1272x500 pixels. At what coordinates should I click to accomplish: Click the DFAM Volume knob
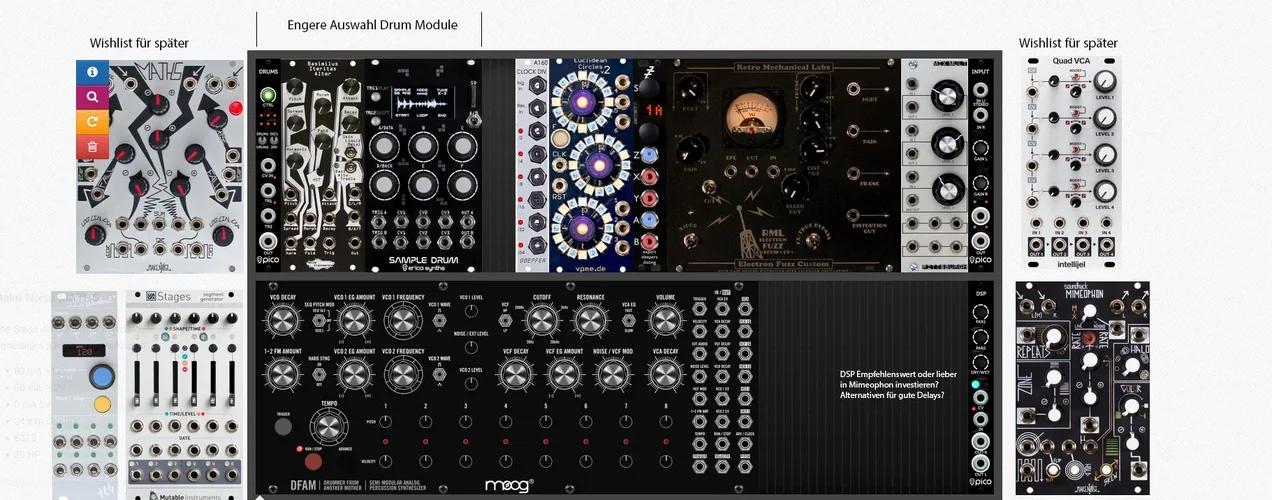click(x=666, y=320)
